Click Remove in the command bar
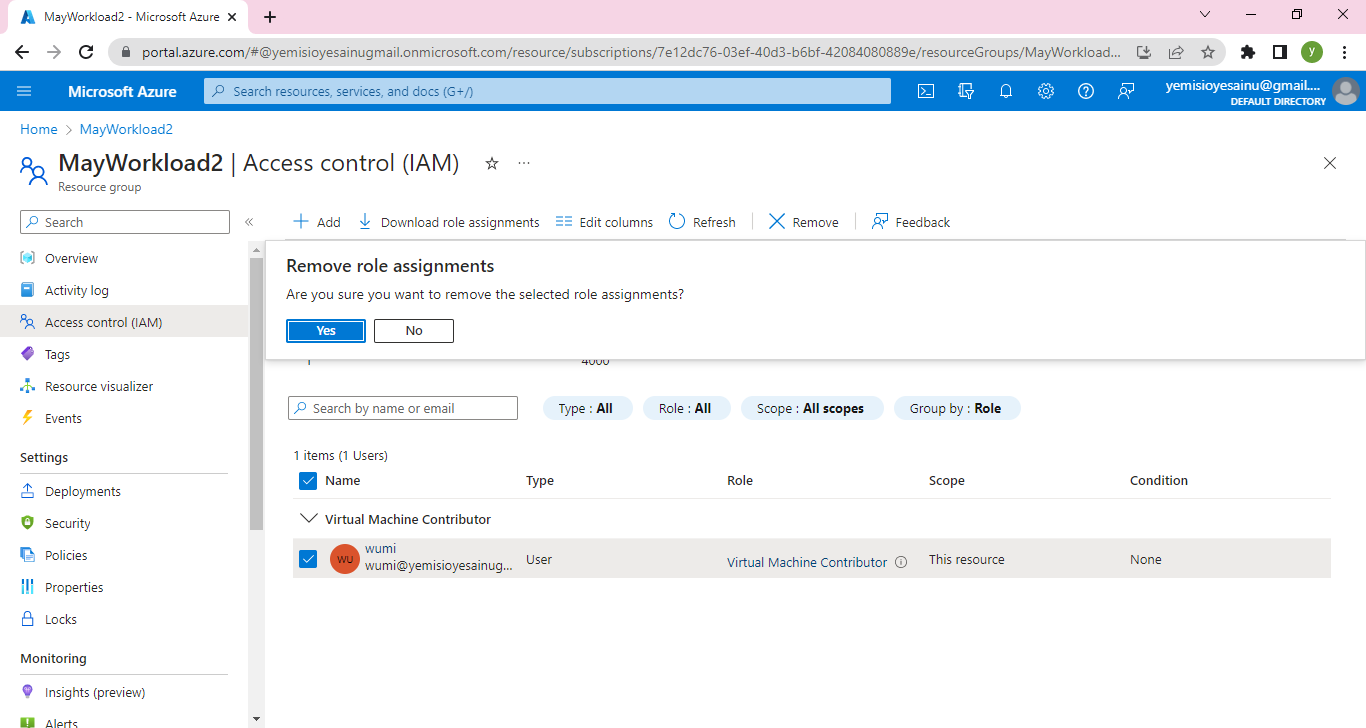This screenshot has width=1366, height=728. pos(804,222)
